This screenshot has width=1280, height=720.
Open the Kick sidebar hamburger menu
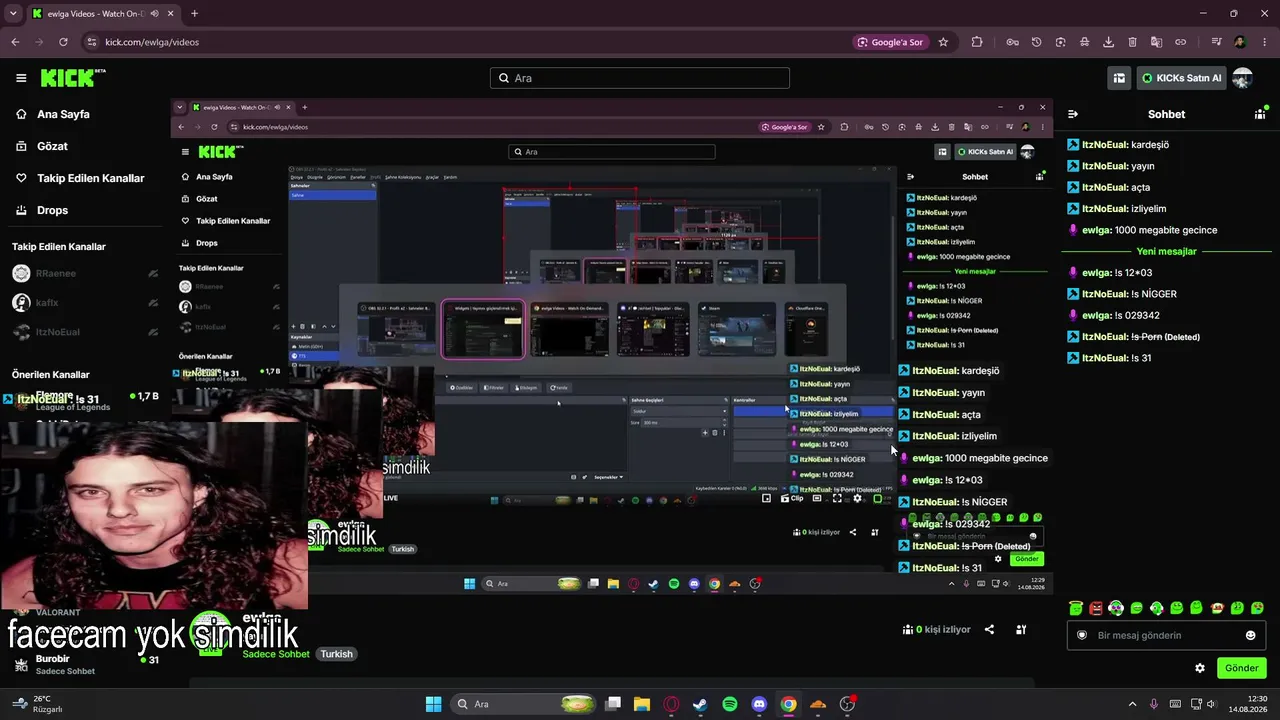point(21,78)
